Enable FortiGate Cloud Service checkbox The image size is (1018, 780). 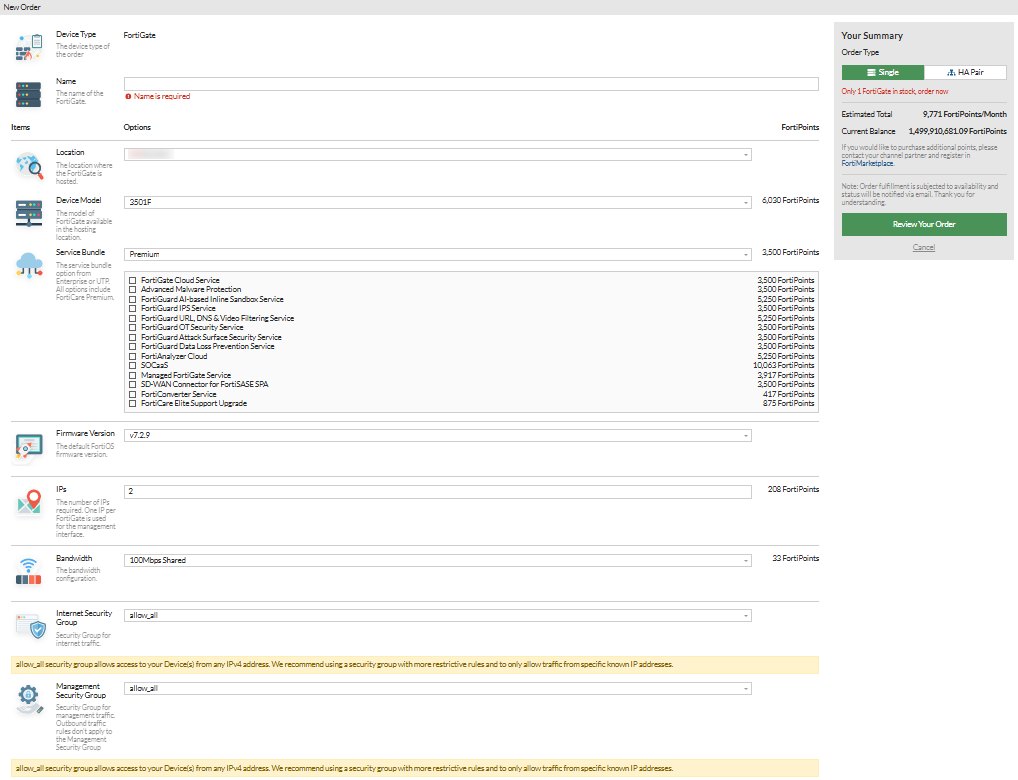pyautogui.click(x=132, y=281)
